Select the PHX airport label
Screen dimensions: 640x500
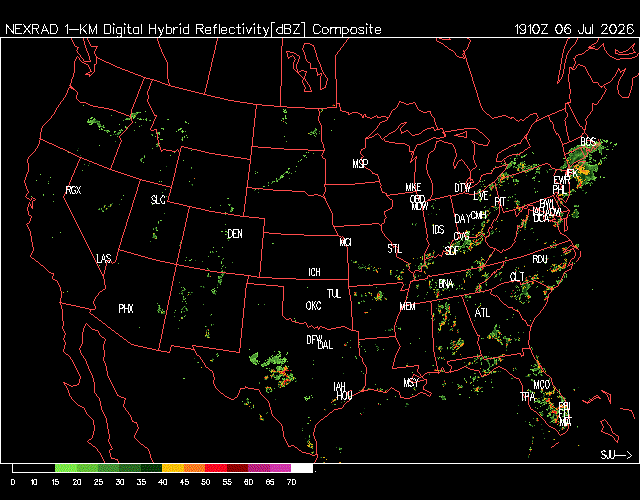click(126, 309)
